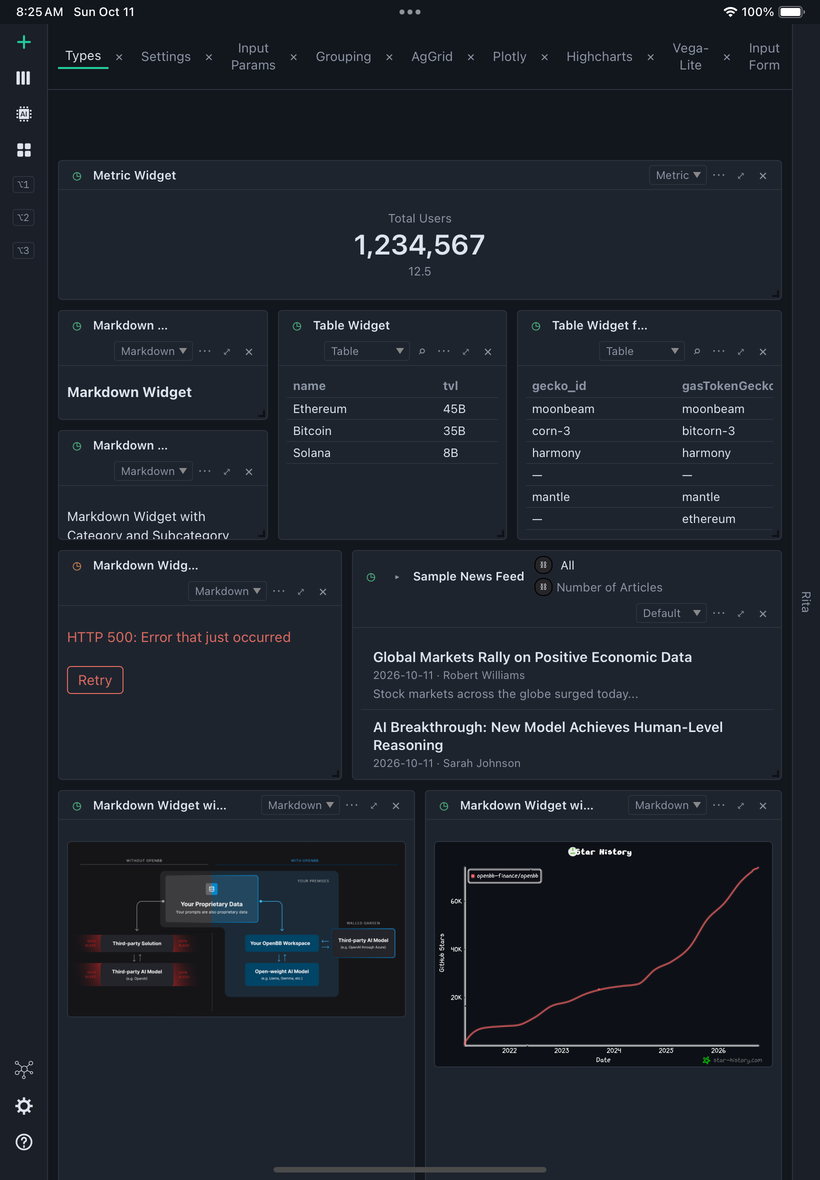
Task: Switch to the Settings tab
Action: 166,56
